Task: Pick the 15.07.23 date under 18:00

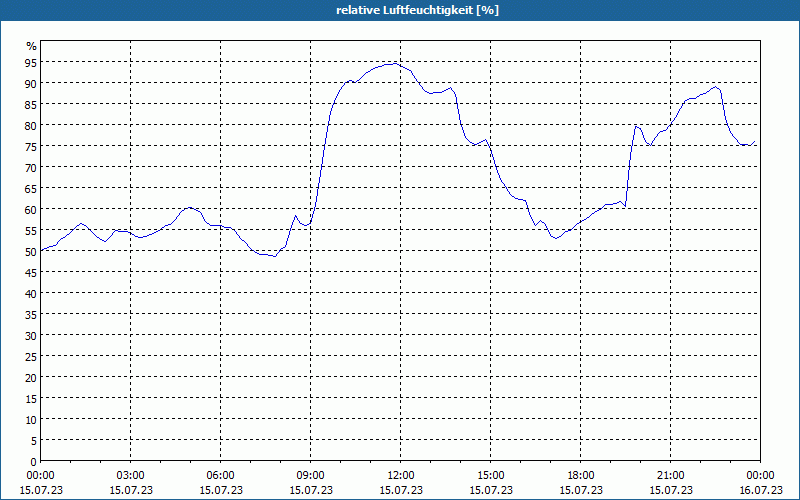Action: pos(581,490)
